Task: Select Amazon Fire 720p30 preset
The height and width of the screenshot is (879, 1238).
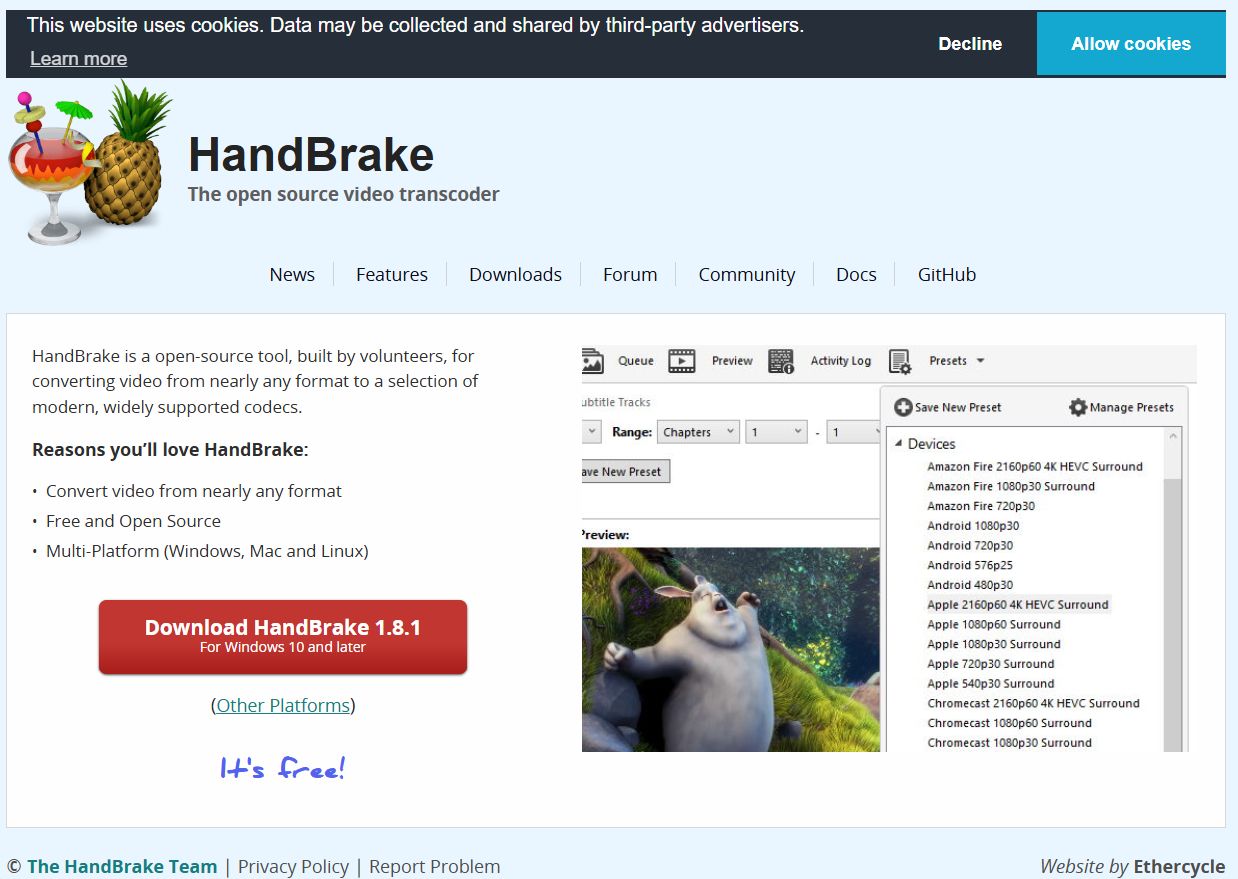Action: click(981, 506)
